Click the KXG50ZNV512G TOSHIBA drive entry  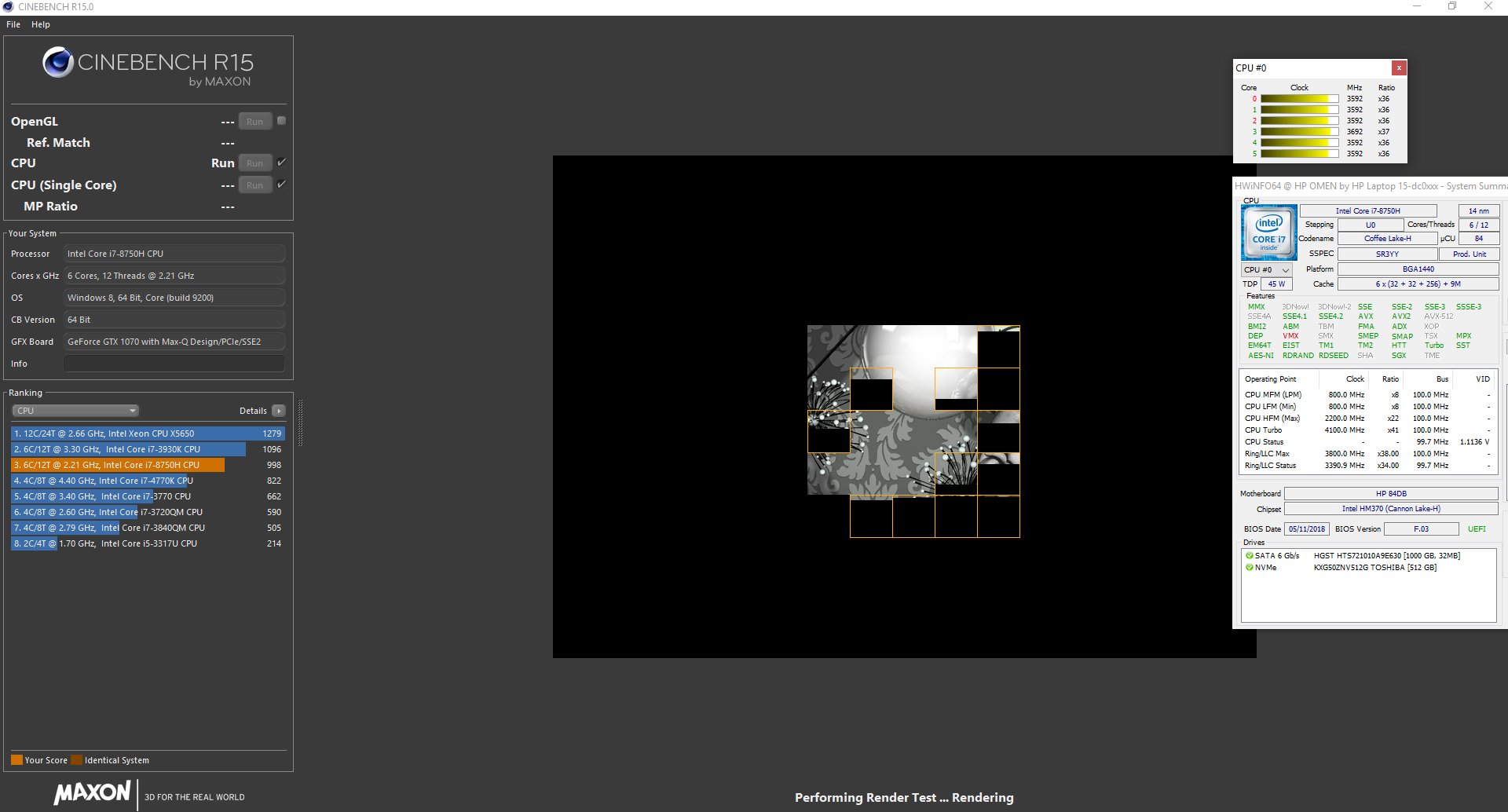pyautogui.click(x=1374, y=567)
